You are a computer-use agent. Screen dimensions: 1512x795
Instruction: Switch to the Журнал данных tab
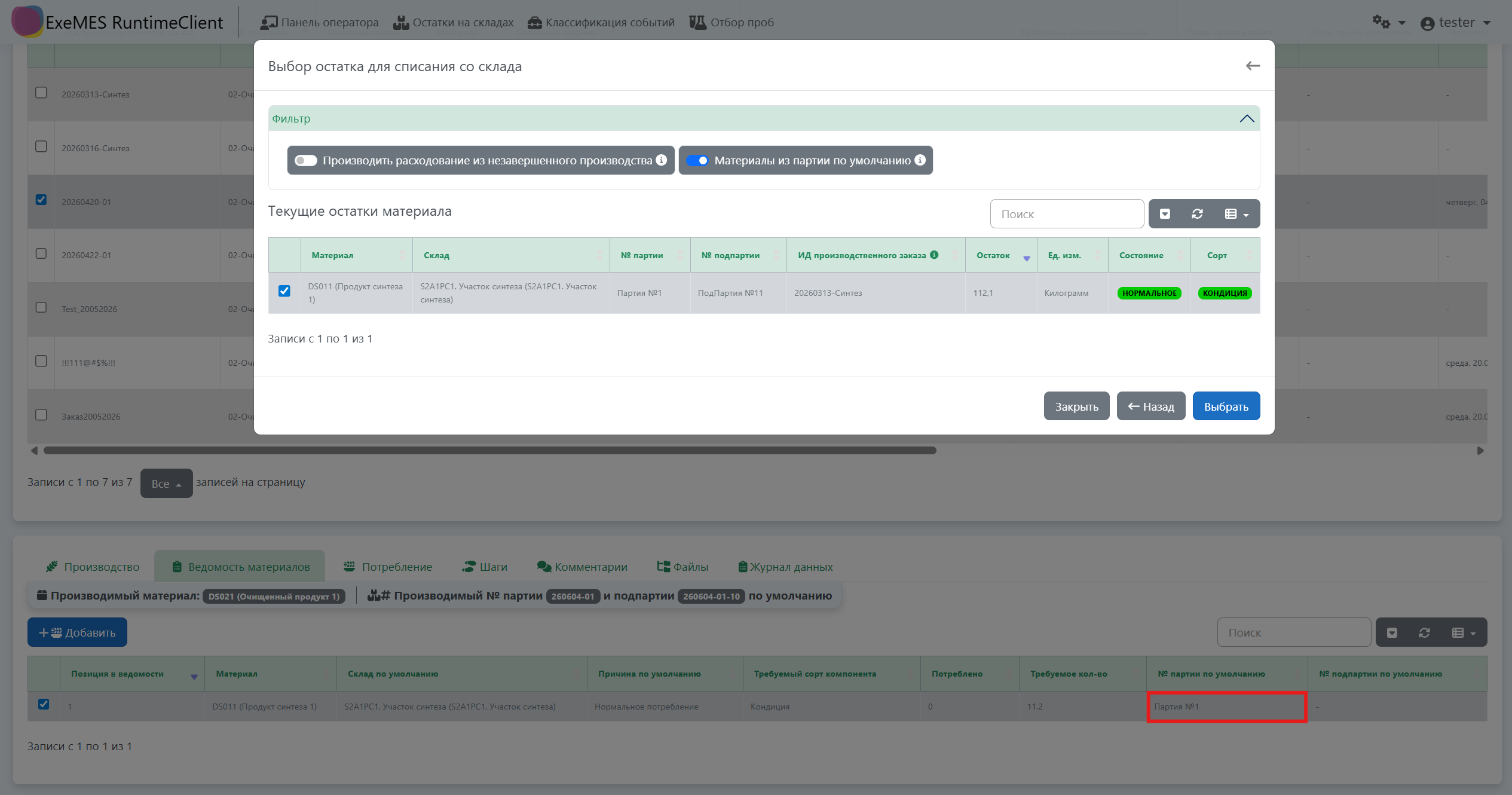click(785, 567)
